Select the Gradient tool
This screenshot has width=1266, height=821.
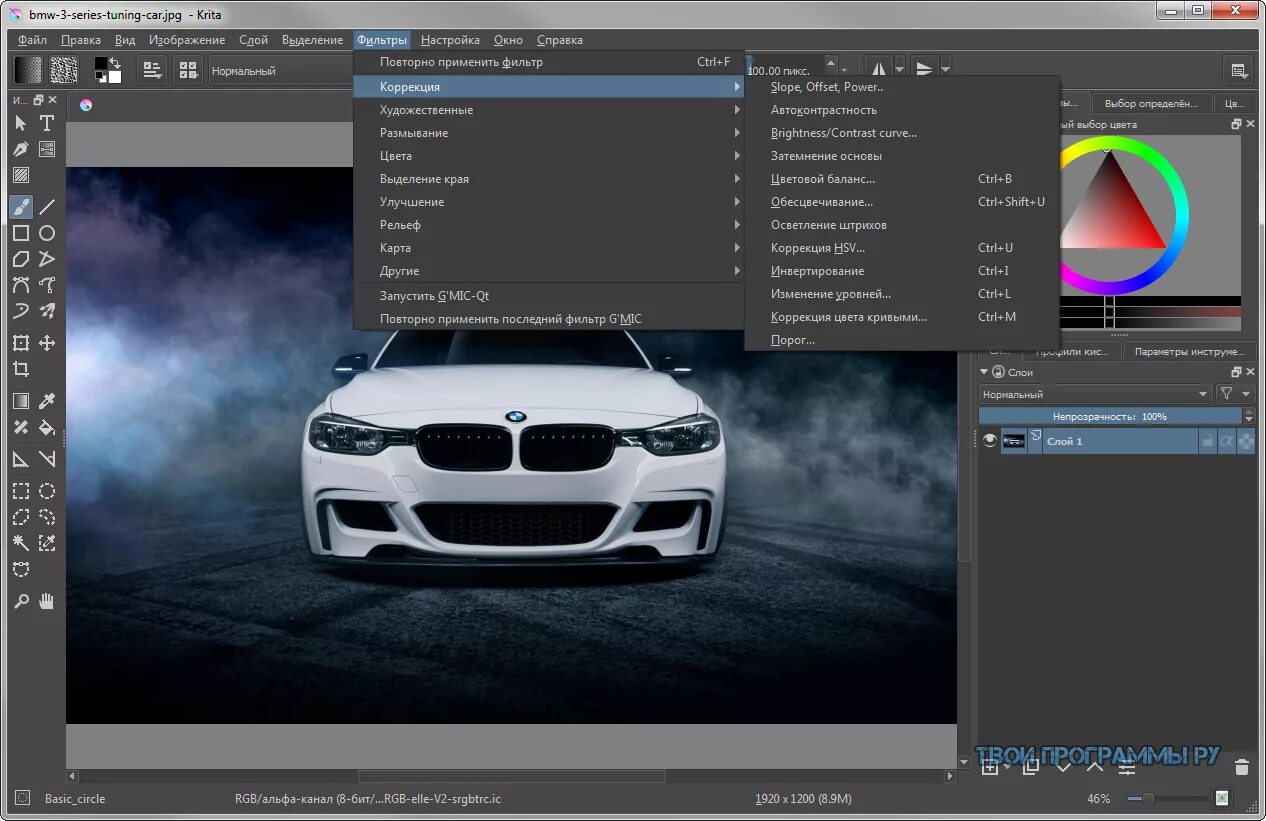pos(20,401)
